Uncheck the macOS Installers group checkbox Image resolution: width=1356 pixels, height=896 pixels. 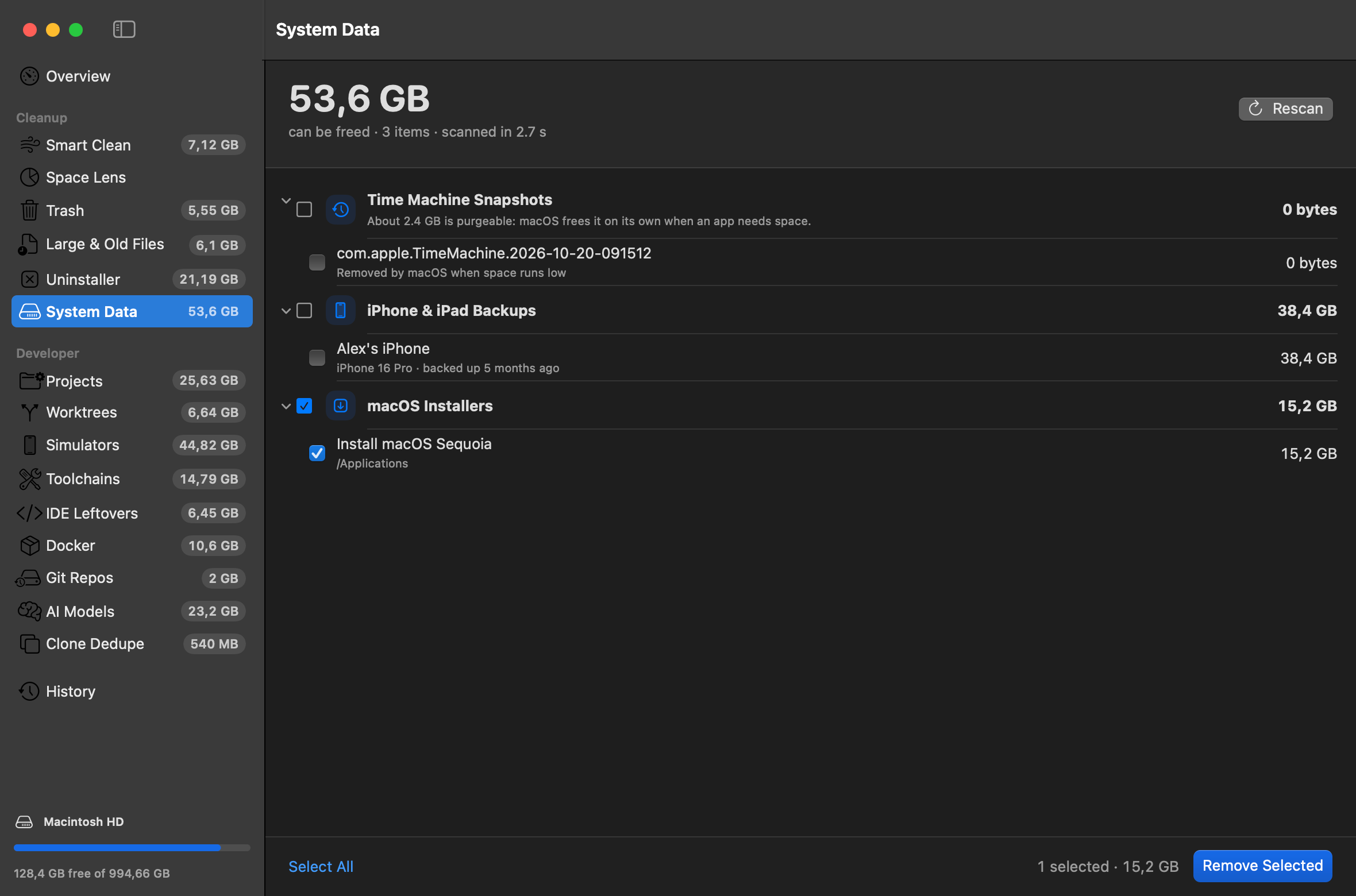tap(304, 406)
